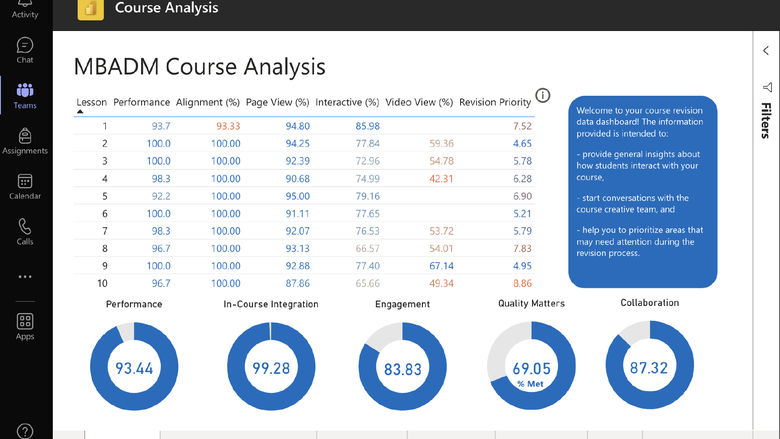The image size is (780, 439).
Task: Click Lesson 5 page view 95.00
Action: click(x=297, y=196)
